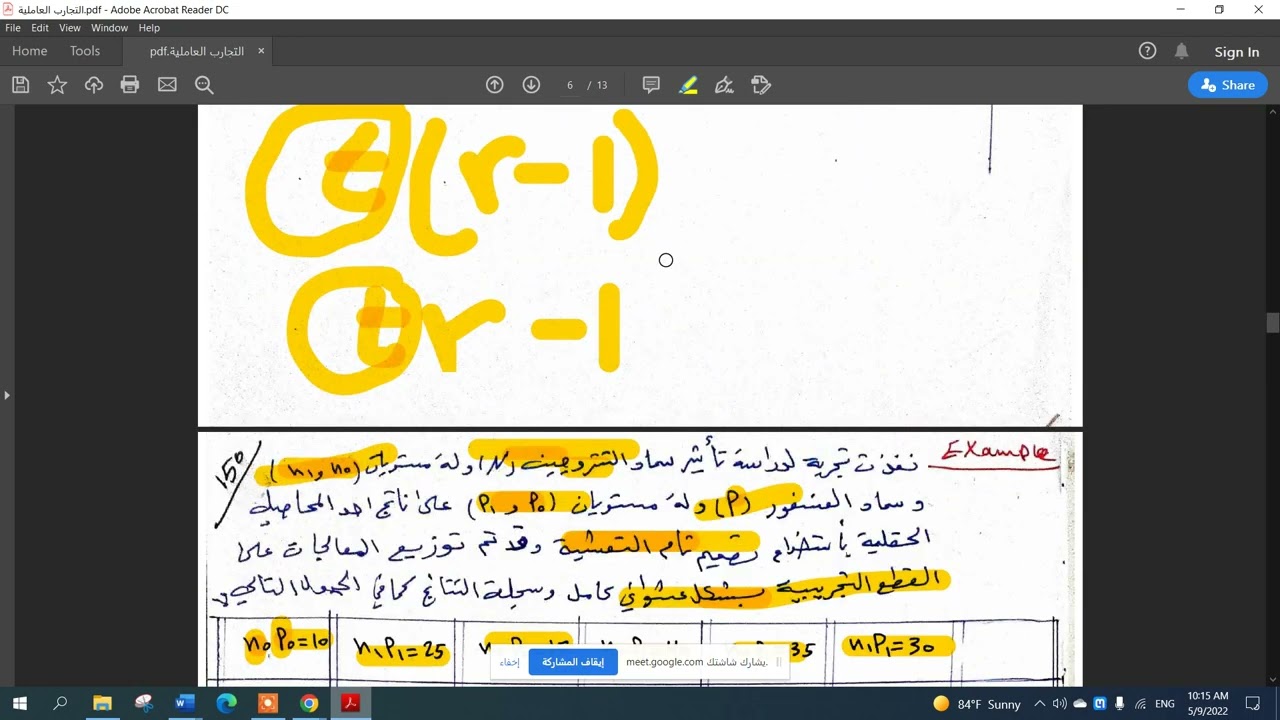Viewport: 1280px width, 720px height.
Task: Open the volume speaker control
Action: 1060,704
